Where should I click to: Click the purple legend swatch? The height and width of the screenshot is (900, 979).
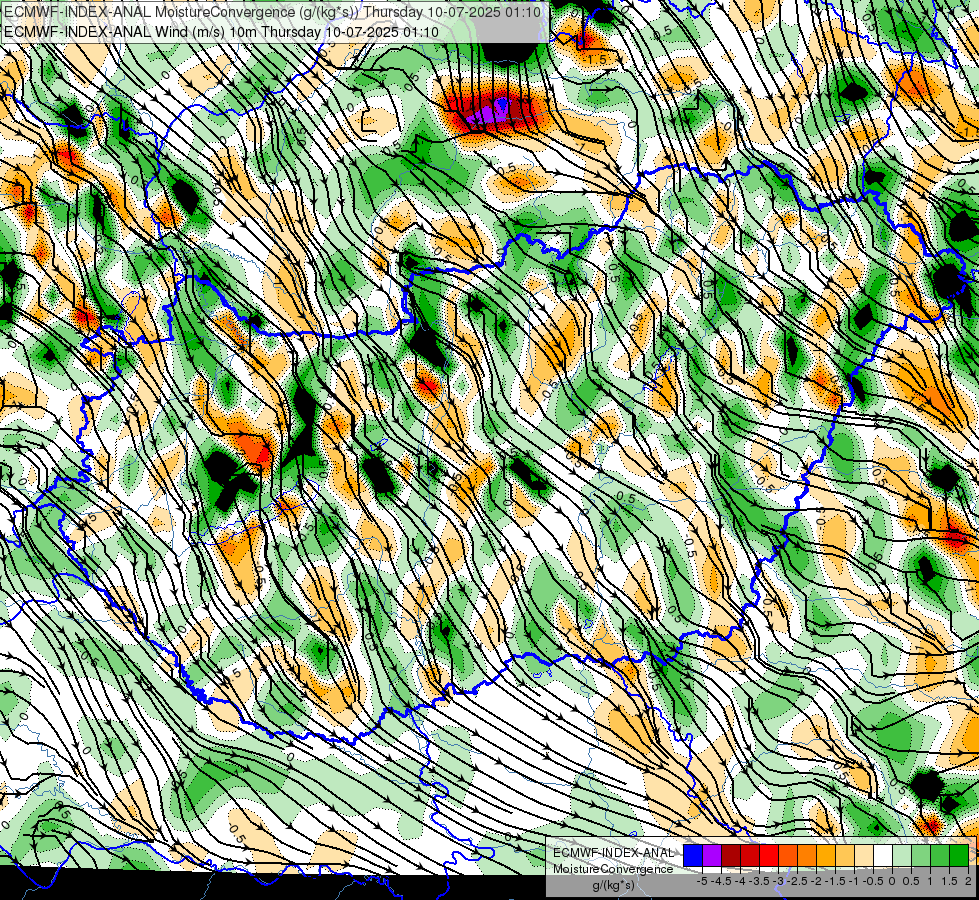pyautogui.click(x=712, y=855)
